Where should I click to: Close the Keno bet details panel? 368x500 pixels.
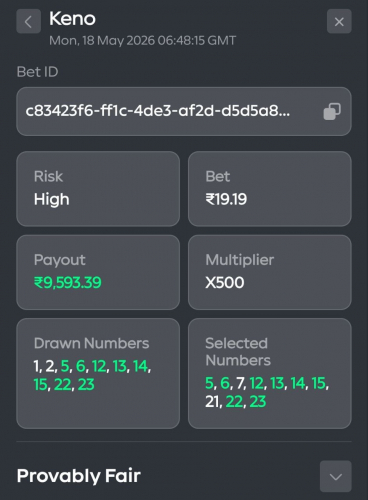coord(339,22)
